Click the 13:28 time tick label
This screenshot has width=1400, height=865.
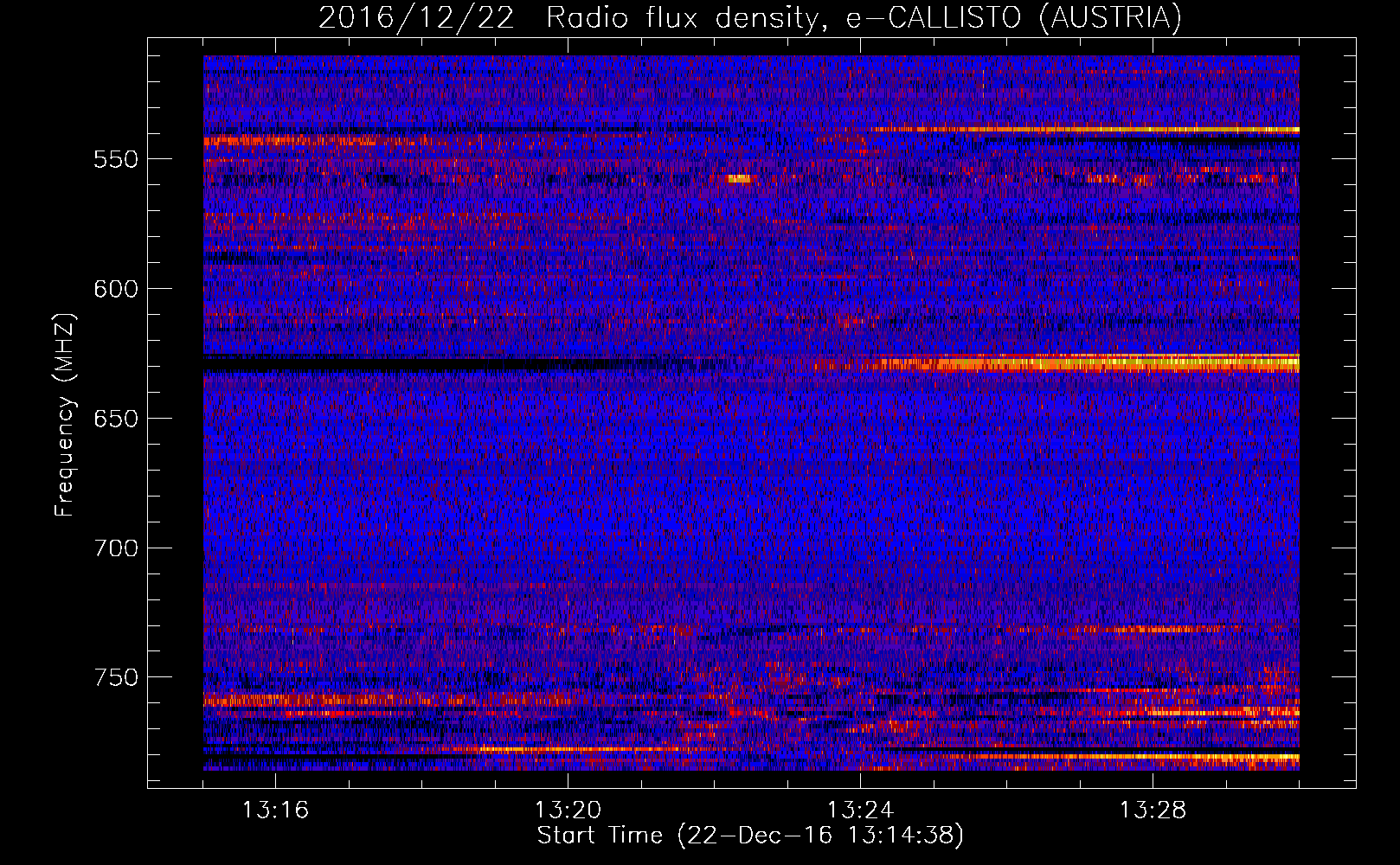pyautogui.click(x=1153, y=811)
